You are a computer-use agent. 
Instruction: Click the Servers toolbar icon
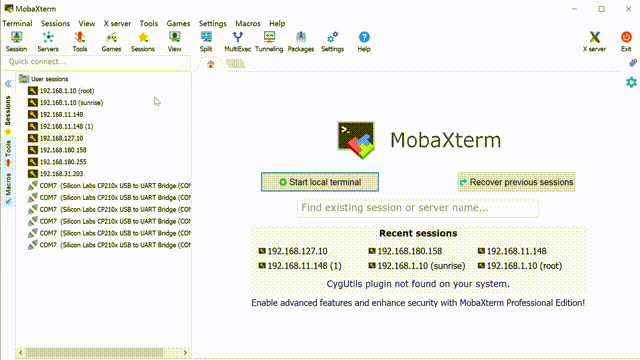click(48, 42)
